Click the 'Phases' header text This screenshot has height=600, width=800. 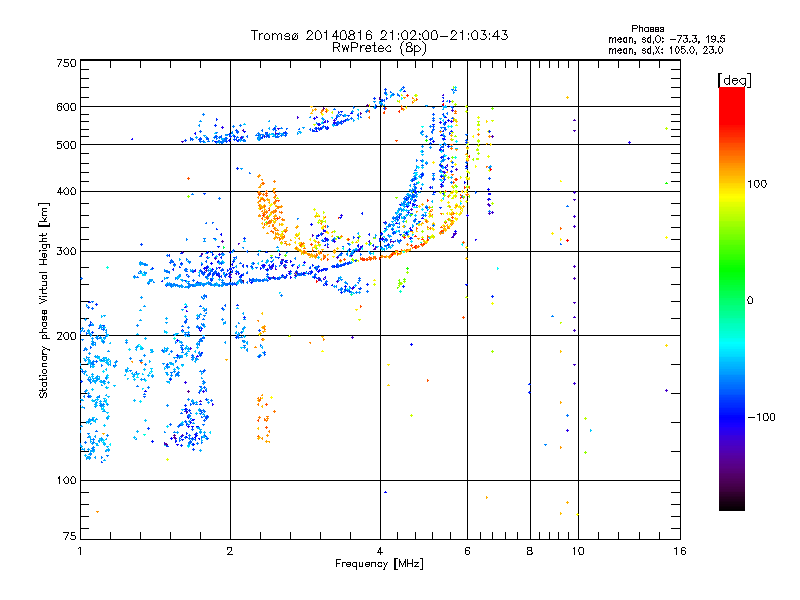click(647, 29)
